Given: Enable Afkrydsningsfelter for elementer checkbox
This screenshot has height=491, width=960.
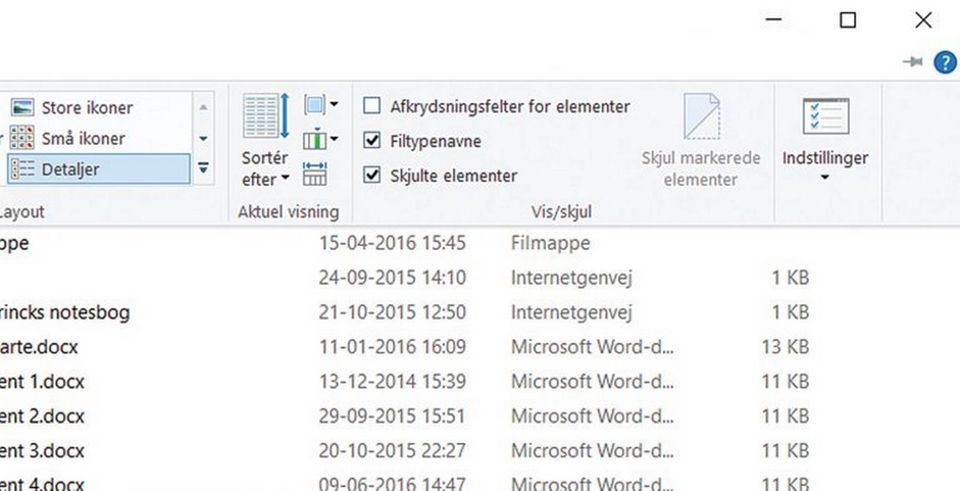Looking at the screenshot, I should pos(372,106).
